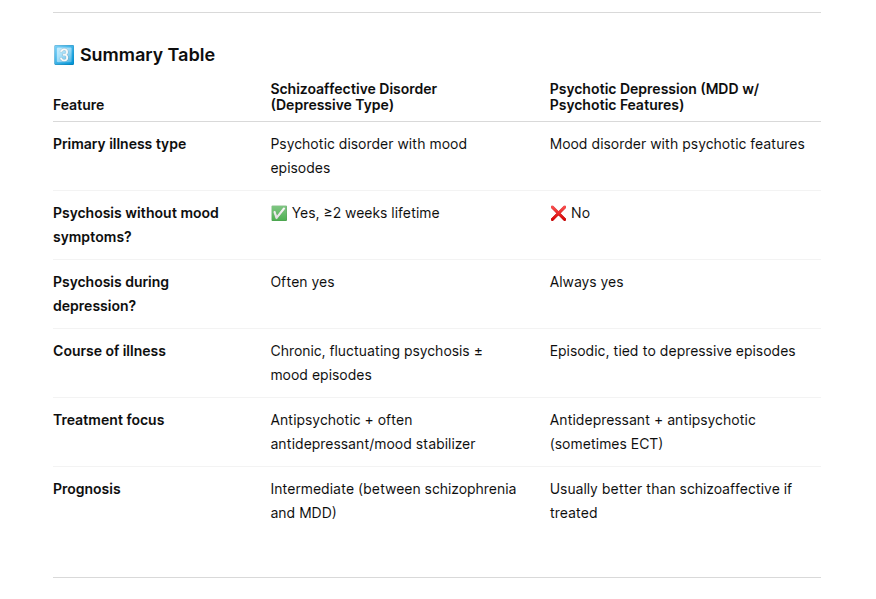876x599 pixels.
Task: Select the Mood disorder with psychotic features text
Action: (677, 144)
